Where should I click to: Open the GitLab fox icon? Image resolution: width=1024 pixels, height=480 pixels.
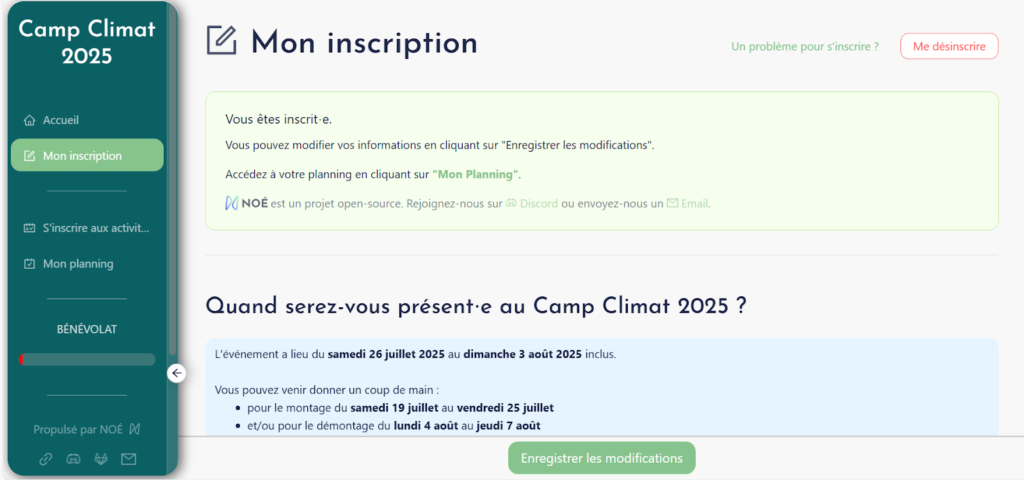[101, 459]
